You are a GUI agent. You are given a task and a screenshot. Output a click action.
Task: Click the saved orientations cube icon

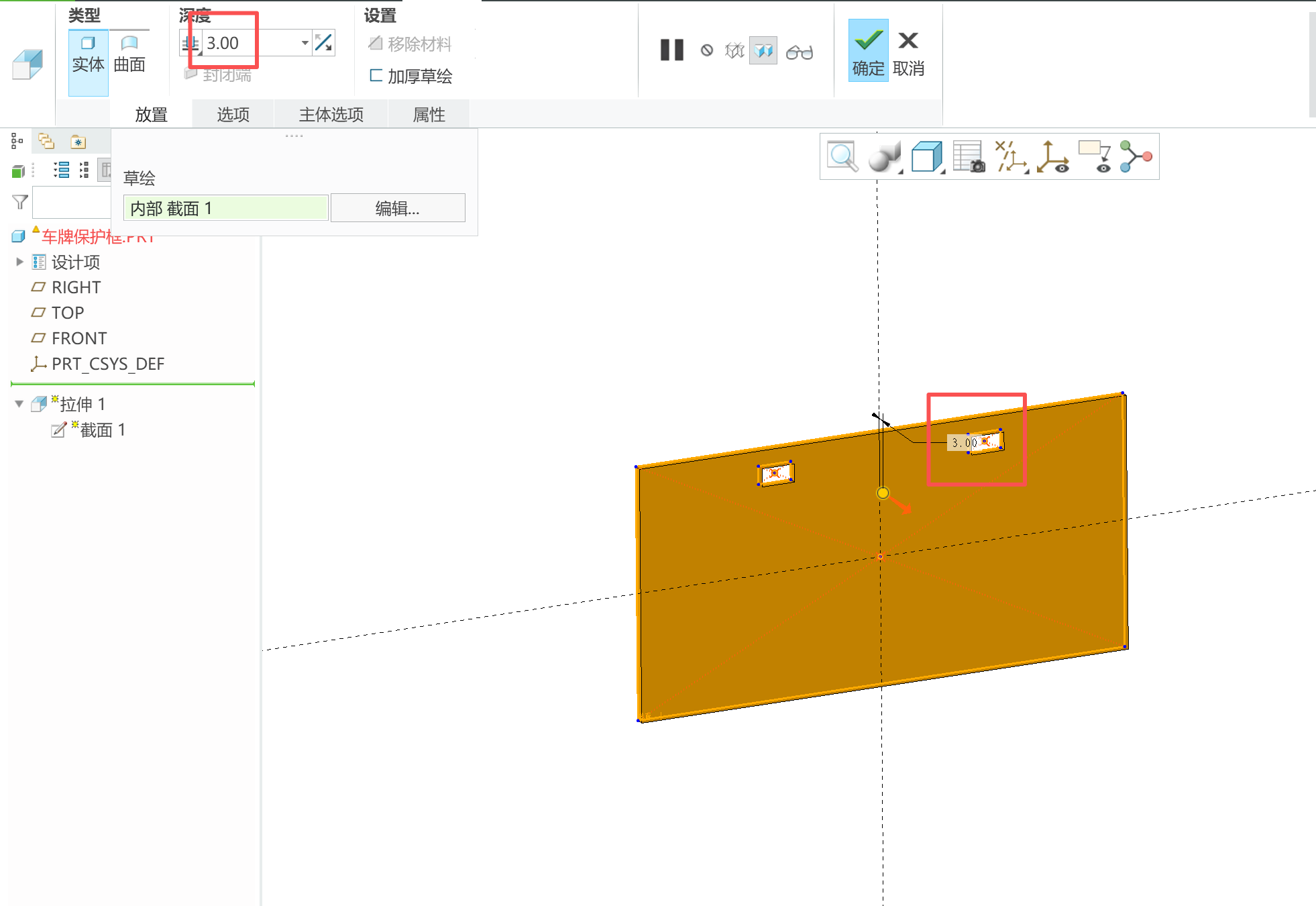click(x=926, y=157)
